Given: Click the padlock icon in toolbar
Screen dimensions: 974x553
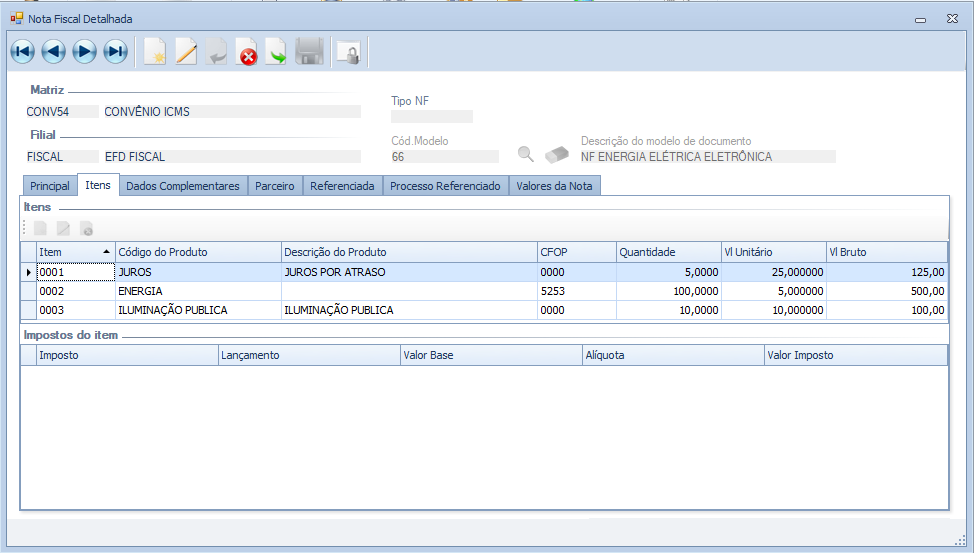Looking at the screenshot, I should click(349, 52).
